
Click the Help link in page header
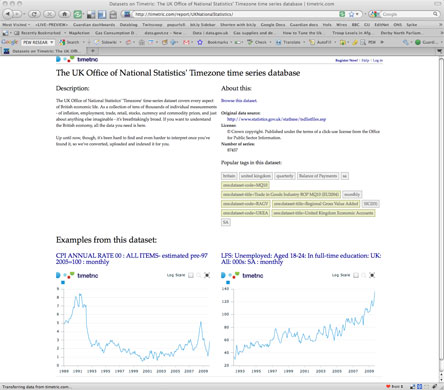pos(365,60)
